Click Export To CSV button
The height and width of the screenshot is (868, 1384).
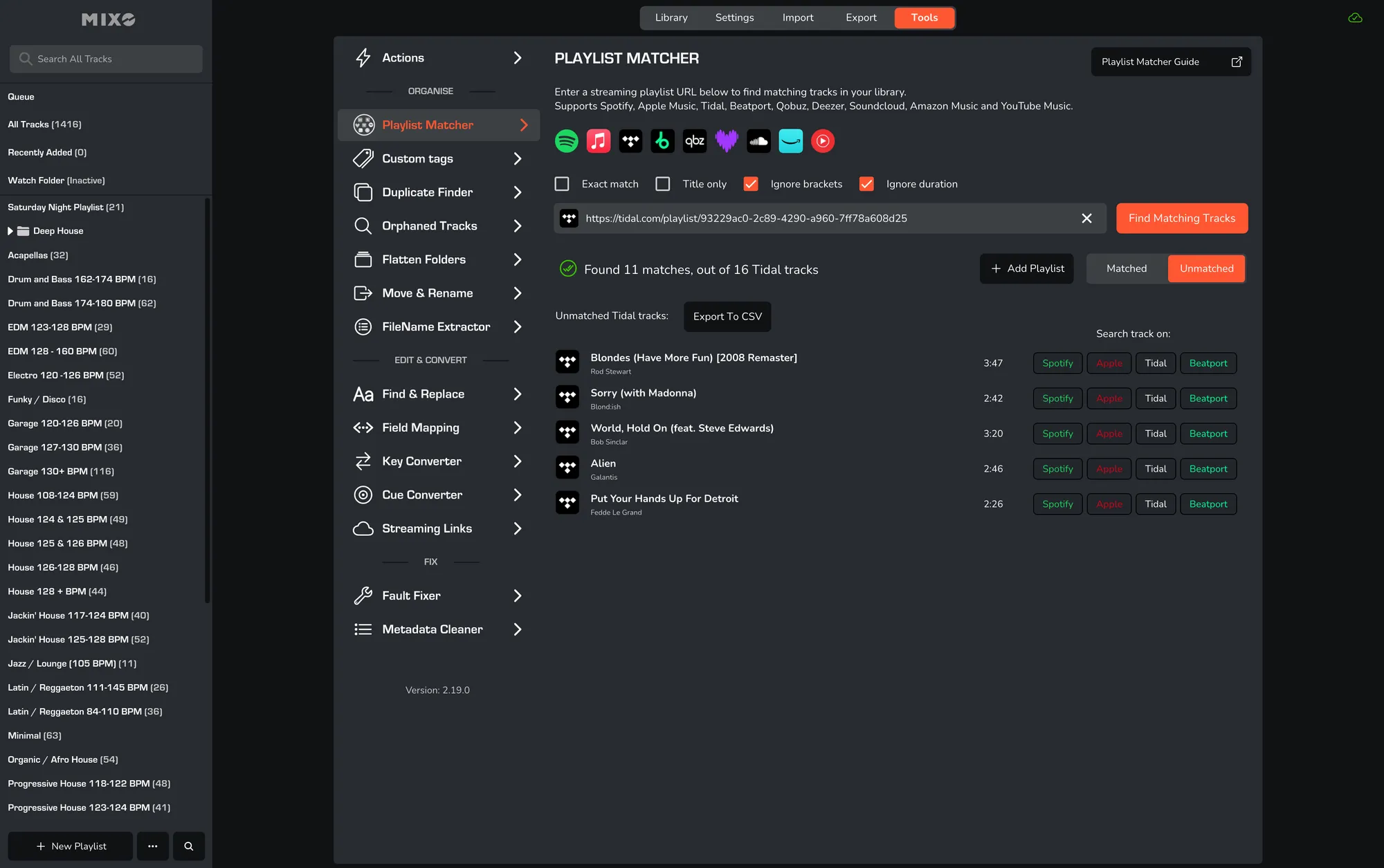tap(727, 317)
